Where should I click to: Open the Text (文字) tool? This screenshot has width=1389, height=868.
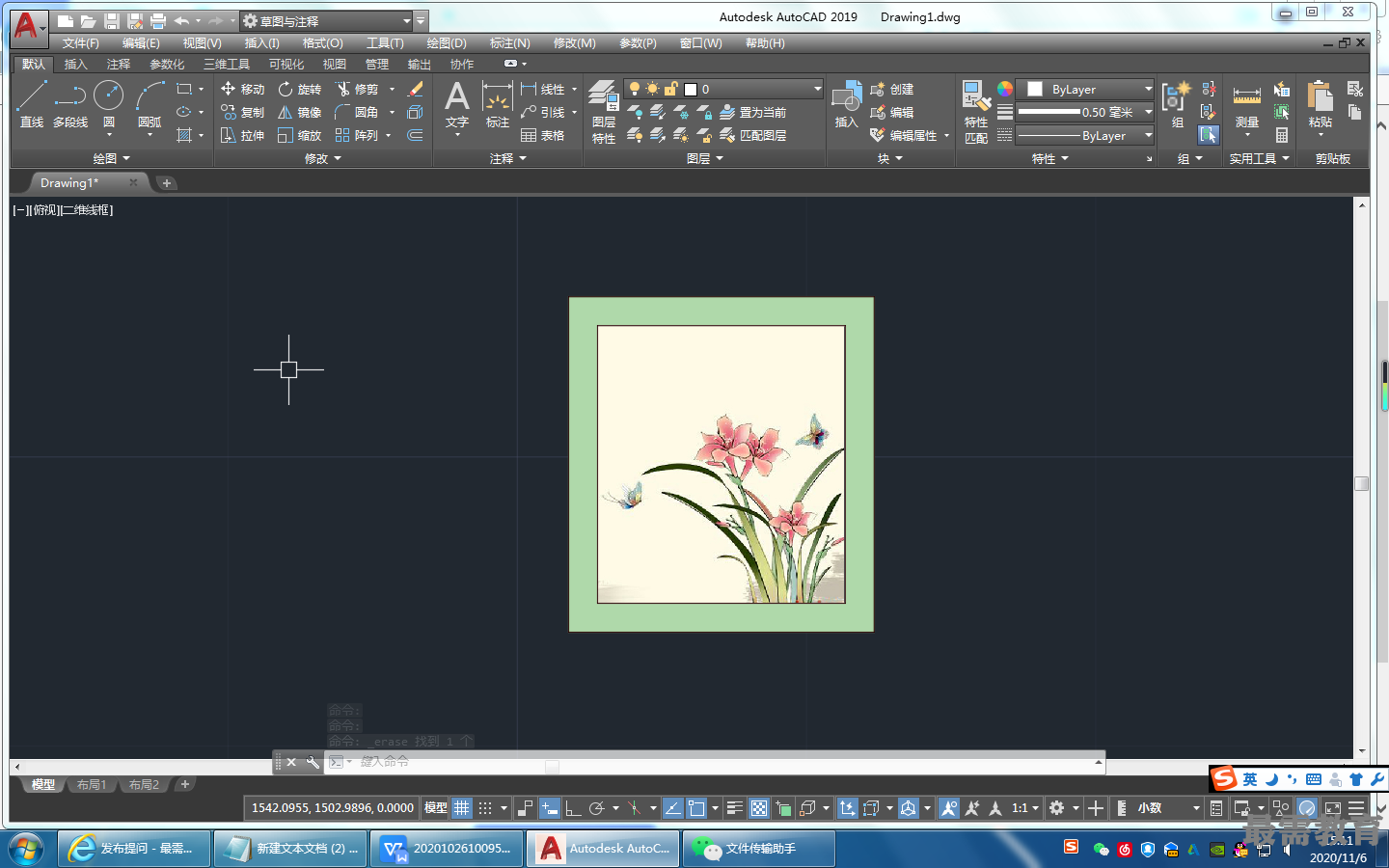click(457, 104)
